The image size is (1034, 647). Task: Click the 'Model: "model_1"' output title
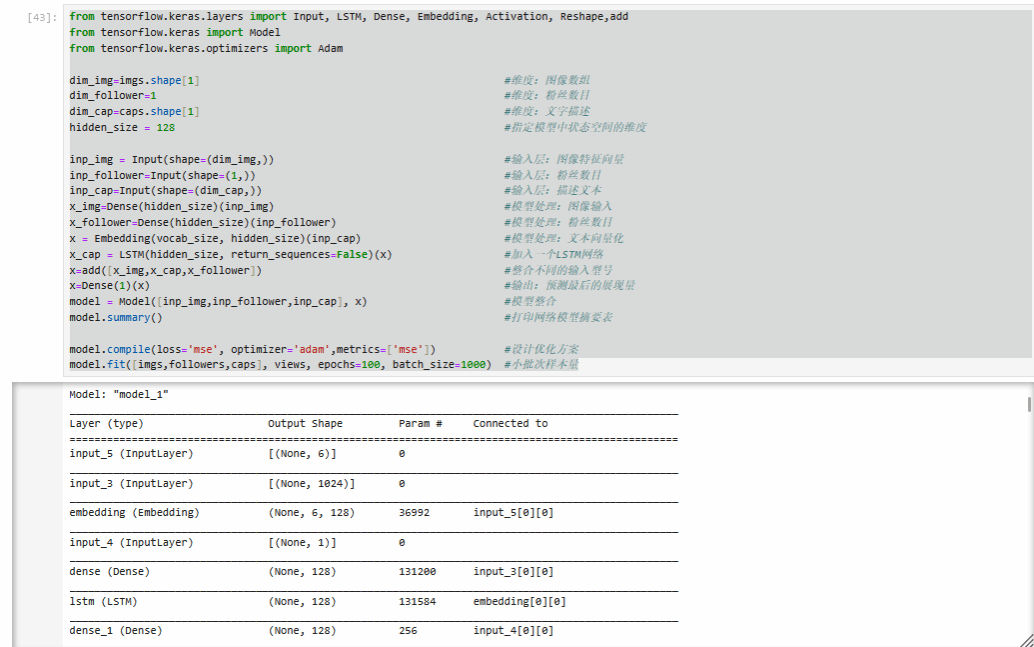(119, 394)
